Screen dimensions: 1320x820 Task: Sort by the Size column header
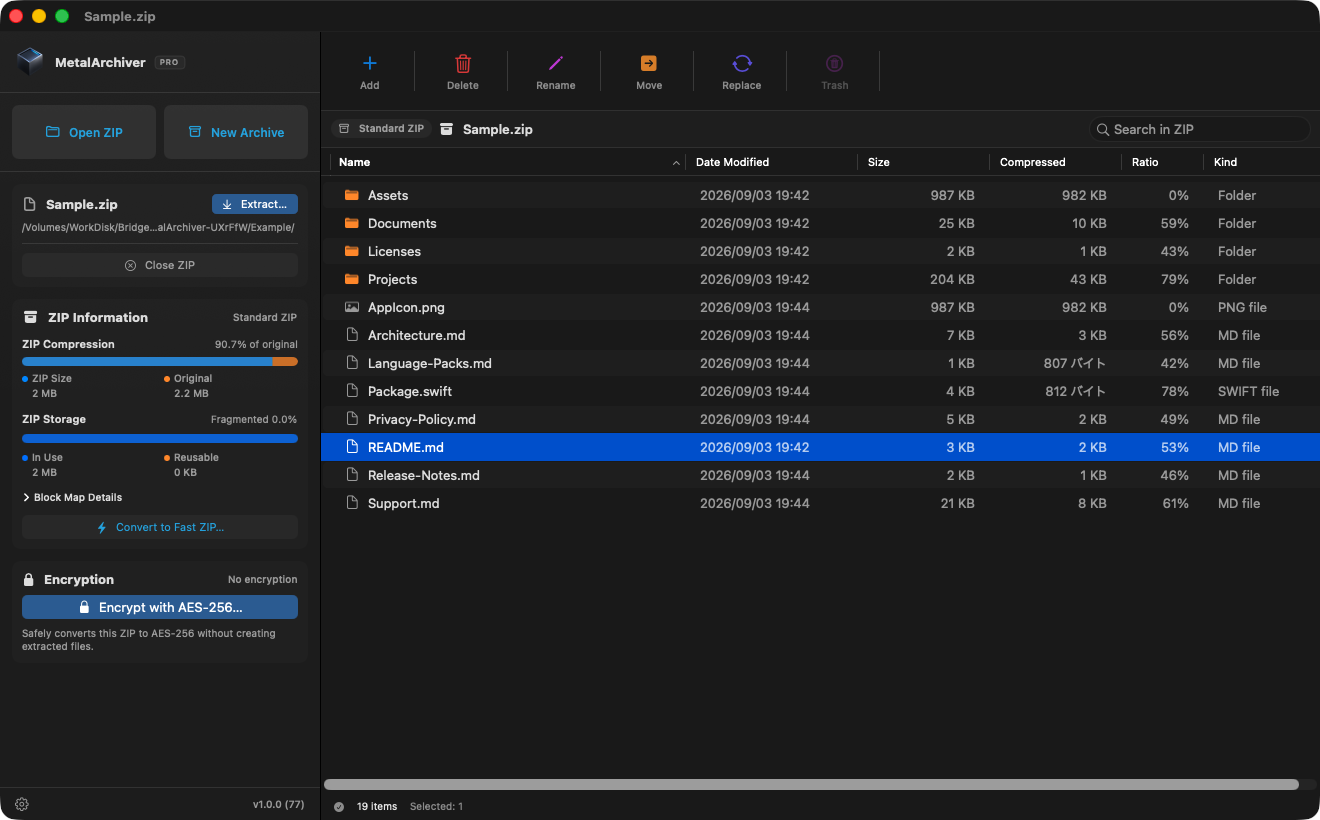(923, 162)
